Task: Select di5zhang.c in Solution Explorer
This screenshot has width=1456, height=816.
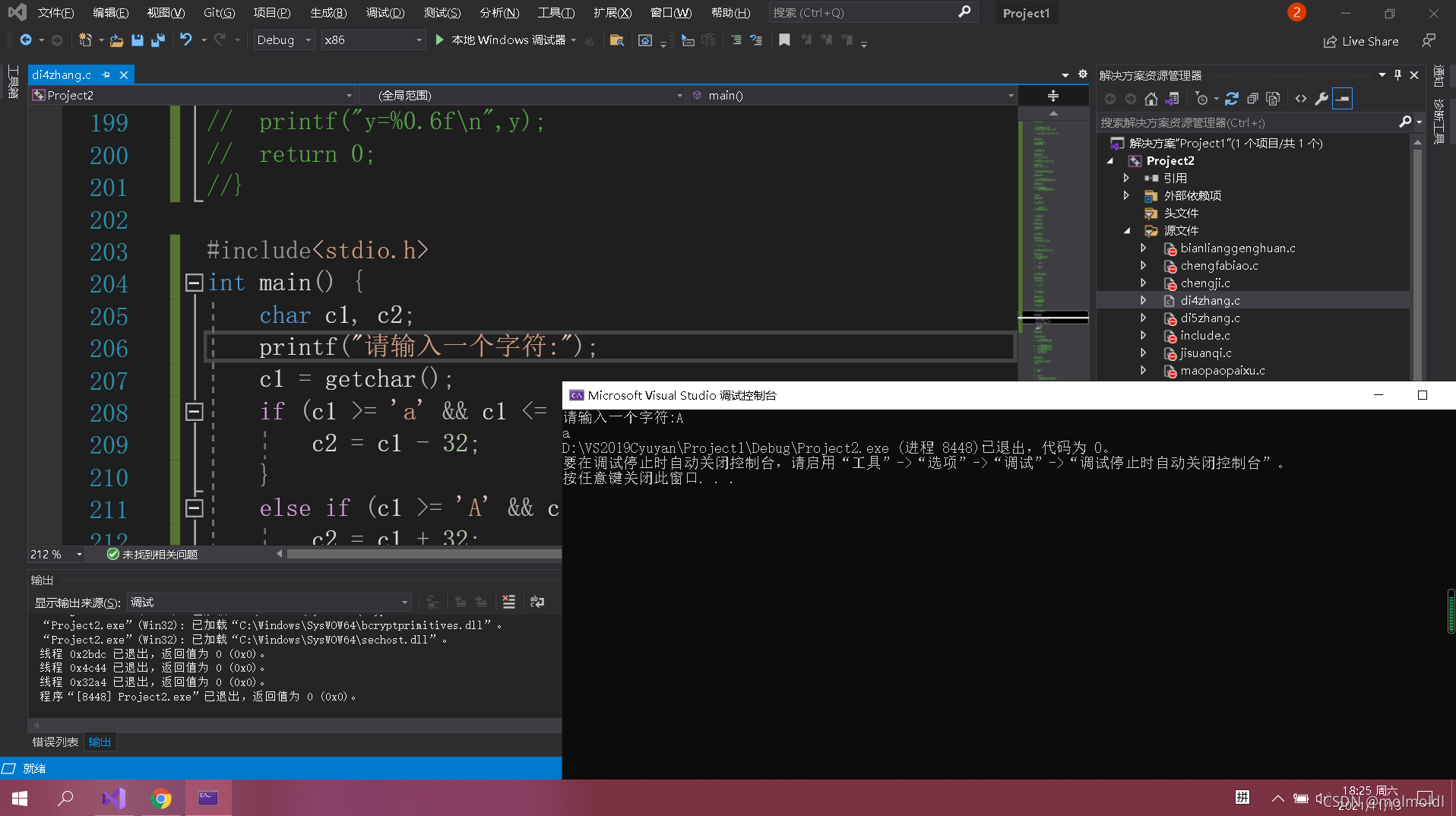Action: (1210, 318)
